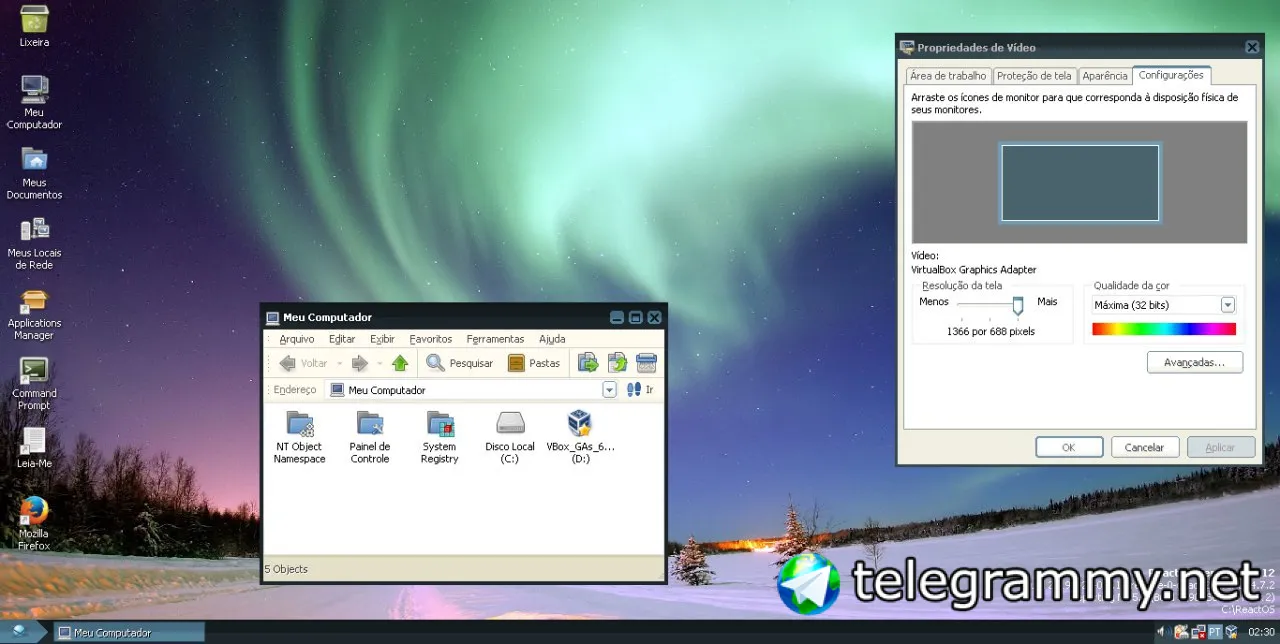Open Pesquisar search in explorer toolbar
The image size is (1280, 644).
[x=460, y=363]
